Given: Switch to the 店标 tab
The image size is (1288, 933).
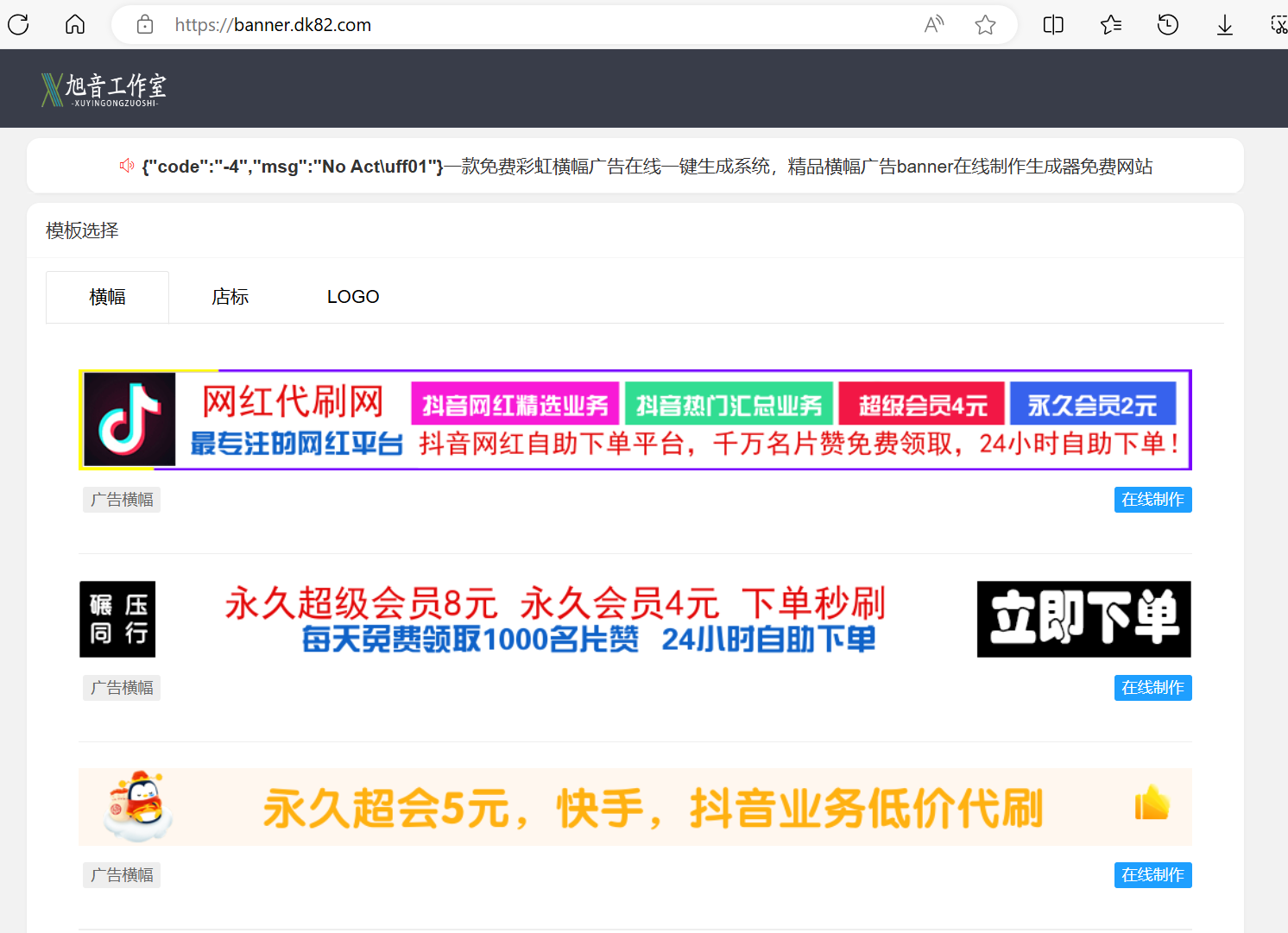Looking at the screenshot, I should click(x=230, y=297).
